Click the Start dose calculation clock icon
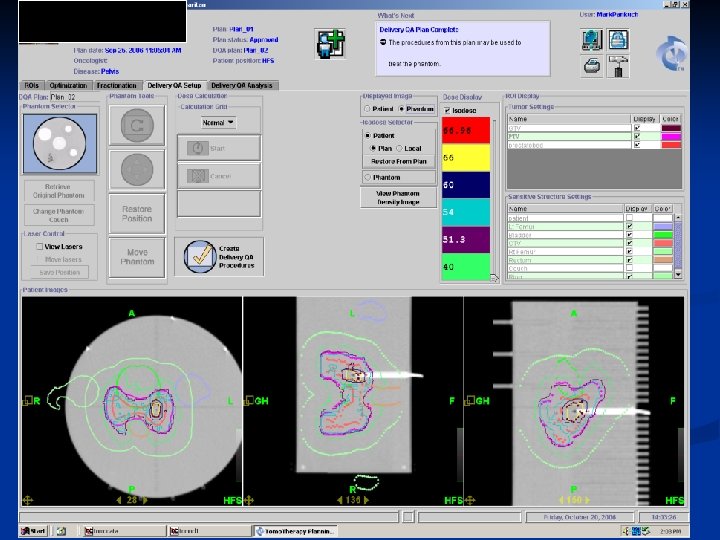This screenshot has height=540, width=720. 198,148
